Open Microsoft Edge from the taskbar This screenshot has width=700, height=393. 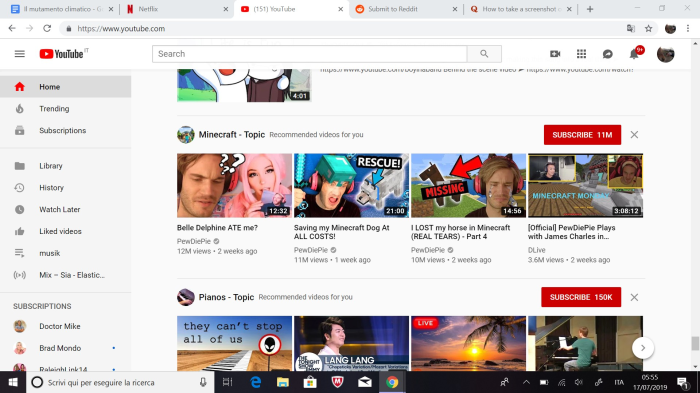click(x=255, y=382)
